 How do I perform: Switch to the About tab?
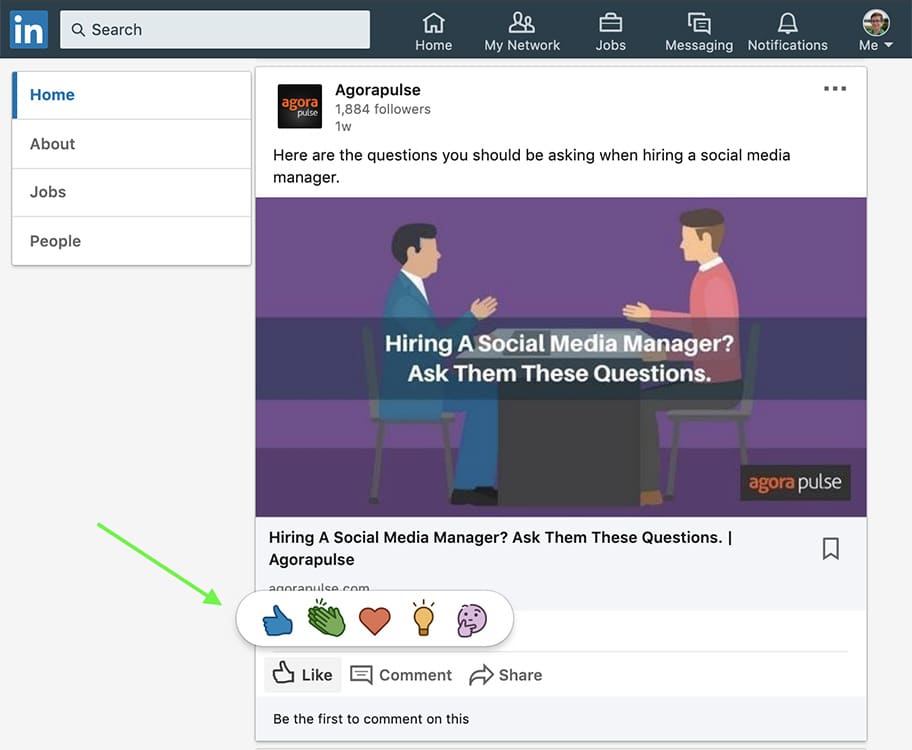[131, 144]
